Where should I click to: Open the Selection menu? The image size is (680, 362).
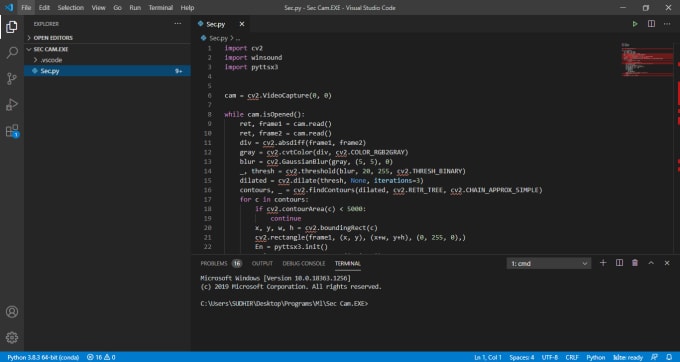click(x=71, y=8)
